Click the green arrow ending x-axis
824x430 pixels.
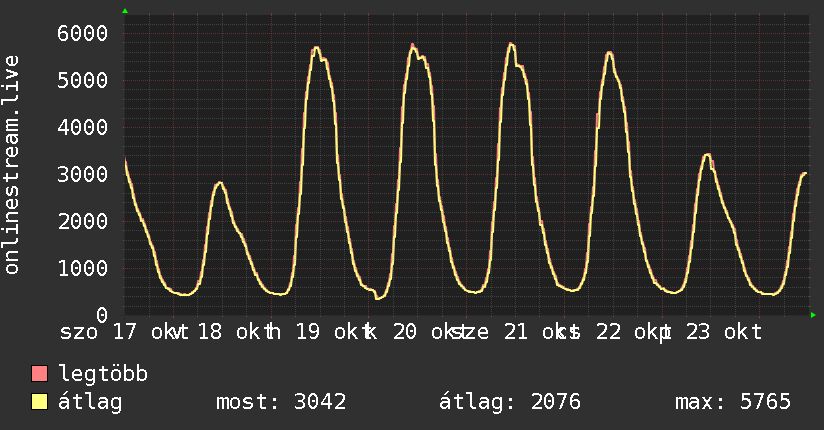point(813,315)
